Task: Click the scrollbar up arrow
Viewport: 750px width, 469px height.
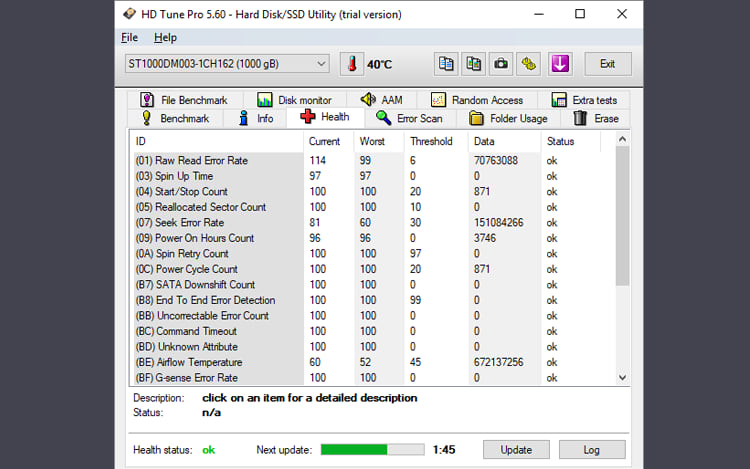Action: [622, 139]
